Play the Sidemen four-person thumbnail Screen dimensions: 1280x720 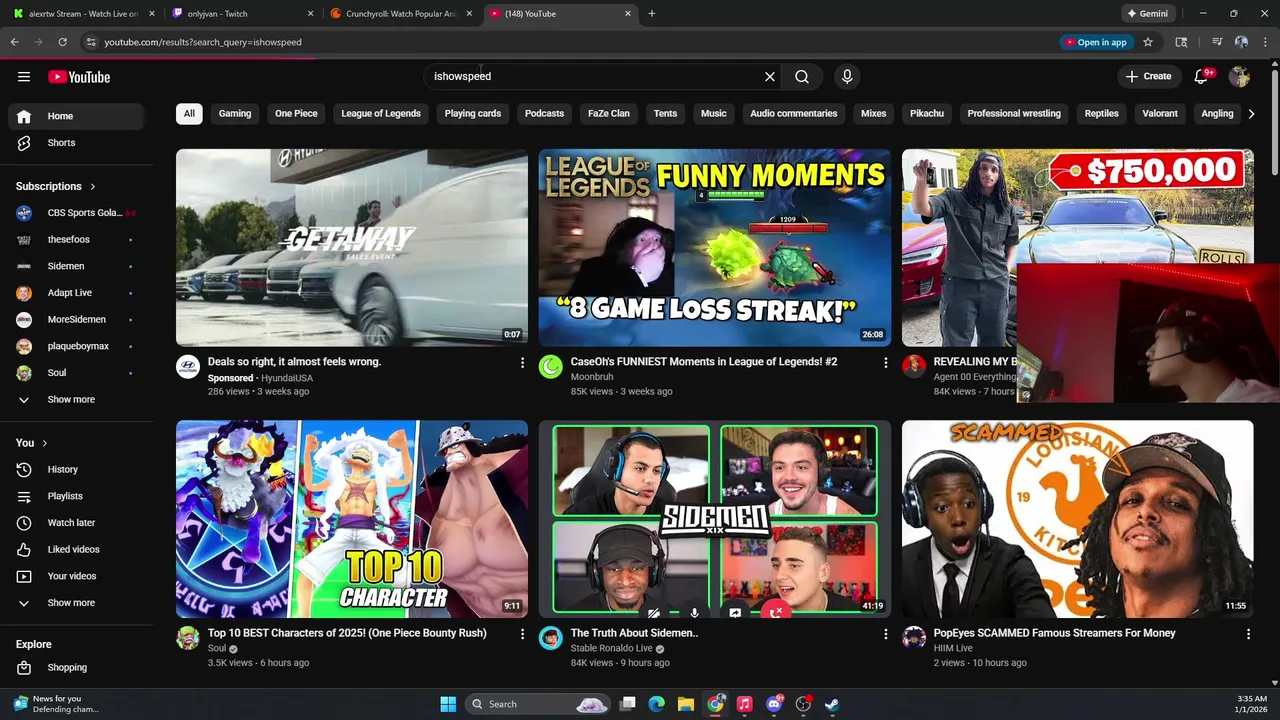[715, 519]
